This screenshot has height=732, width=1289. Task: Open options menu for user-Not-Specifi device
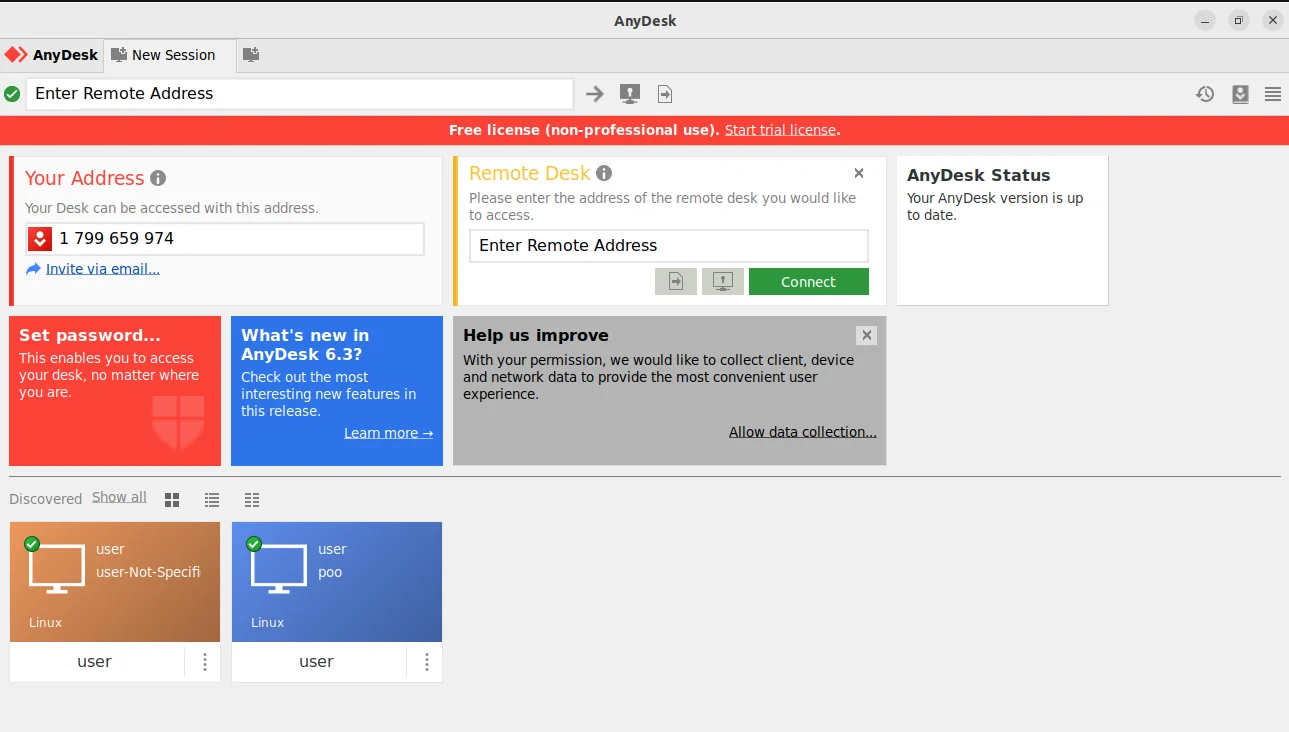pyautogui.click(x=204, y=662)
